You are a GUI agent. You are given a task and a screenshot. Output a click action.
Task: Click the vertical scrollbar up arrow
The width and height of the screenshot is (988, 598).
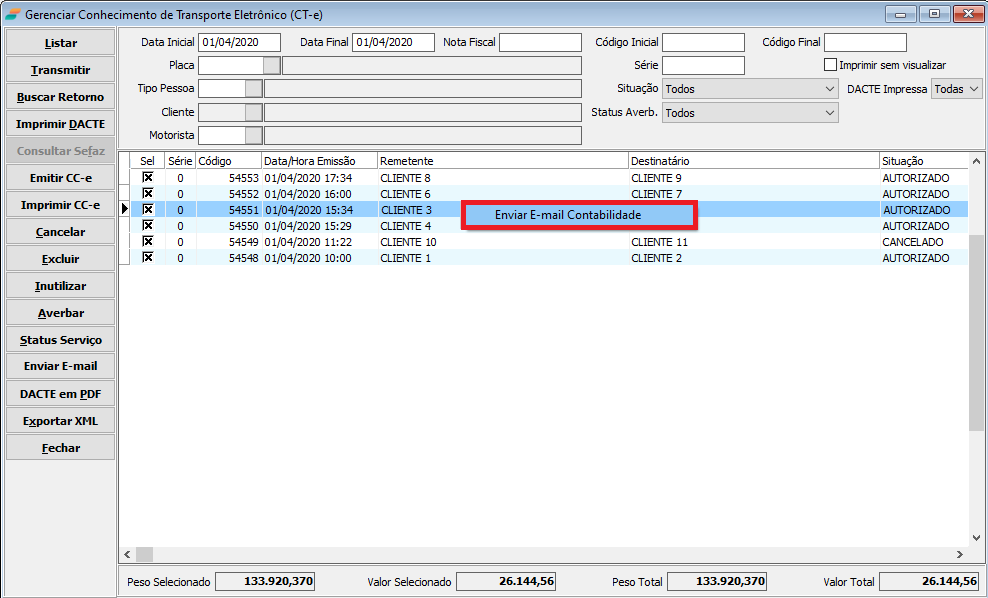[976, 160]
